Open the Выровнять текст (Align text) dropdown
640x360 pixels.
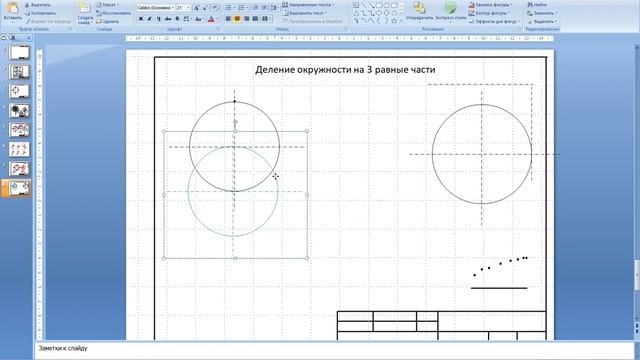pos(305,13)
